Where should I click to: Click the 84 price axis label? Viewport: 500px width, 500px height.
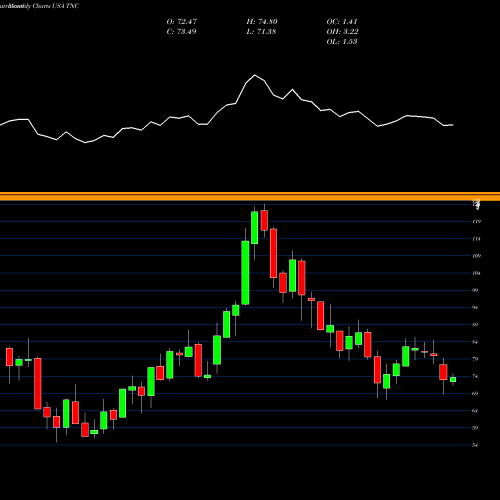point(476,342)
